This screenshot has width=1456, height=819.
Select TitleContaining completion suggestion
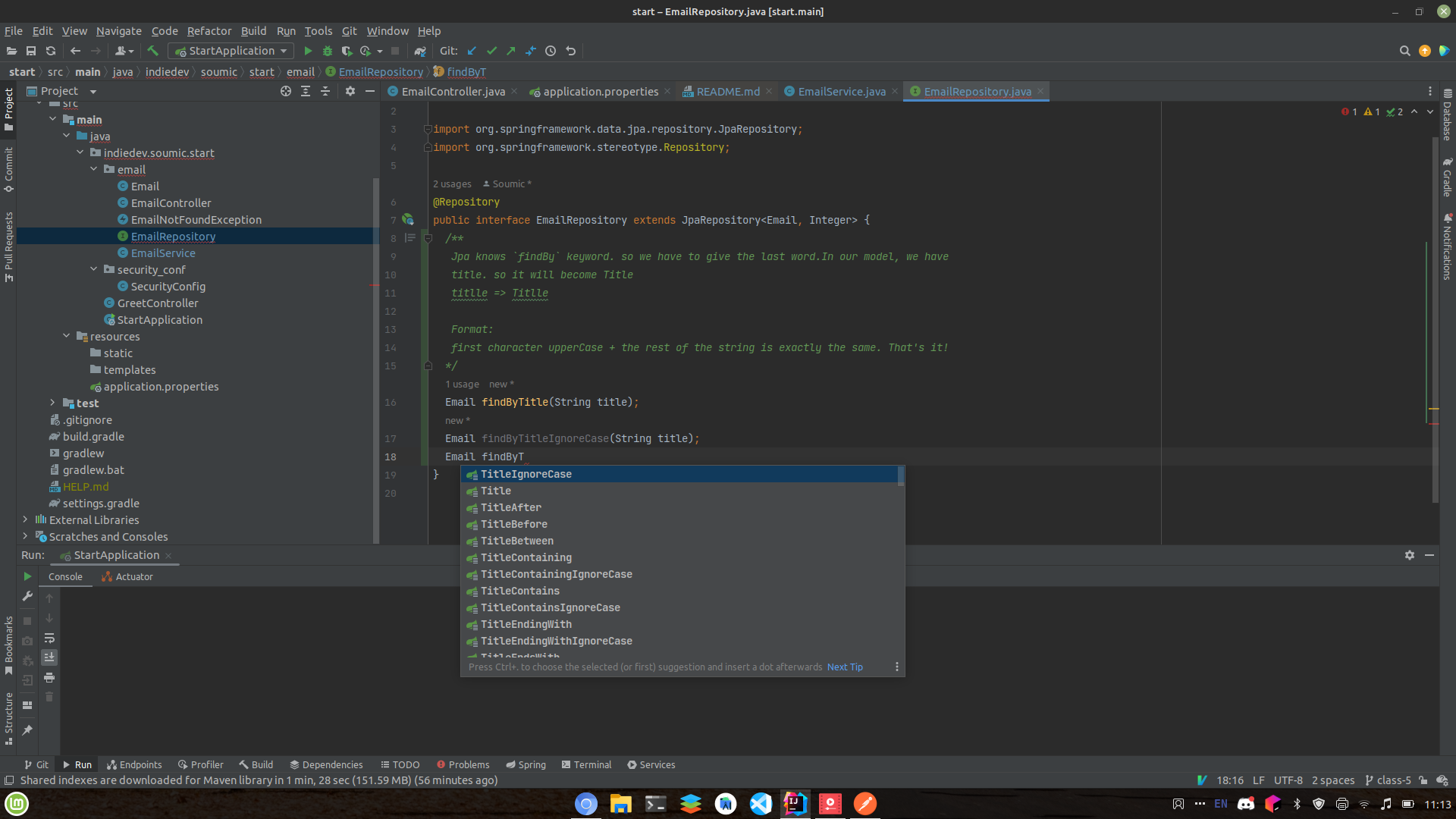[x=526, y=557]
